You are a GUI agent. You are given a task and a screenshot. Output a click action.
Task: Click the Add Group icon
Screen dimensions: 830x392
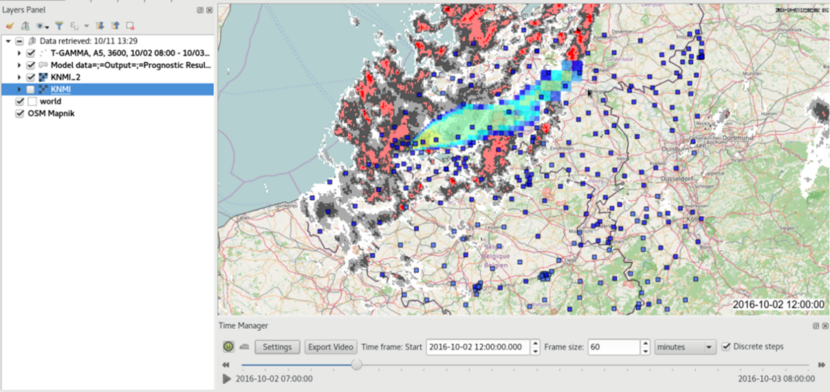24,25
